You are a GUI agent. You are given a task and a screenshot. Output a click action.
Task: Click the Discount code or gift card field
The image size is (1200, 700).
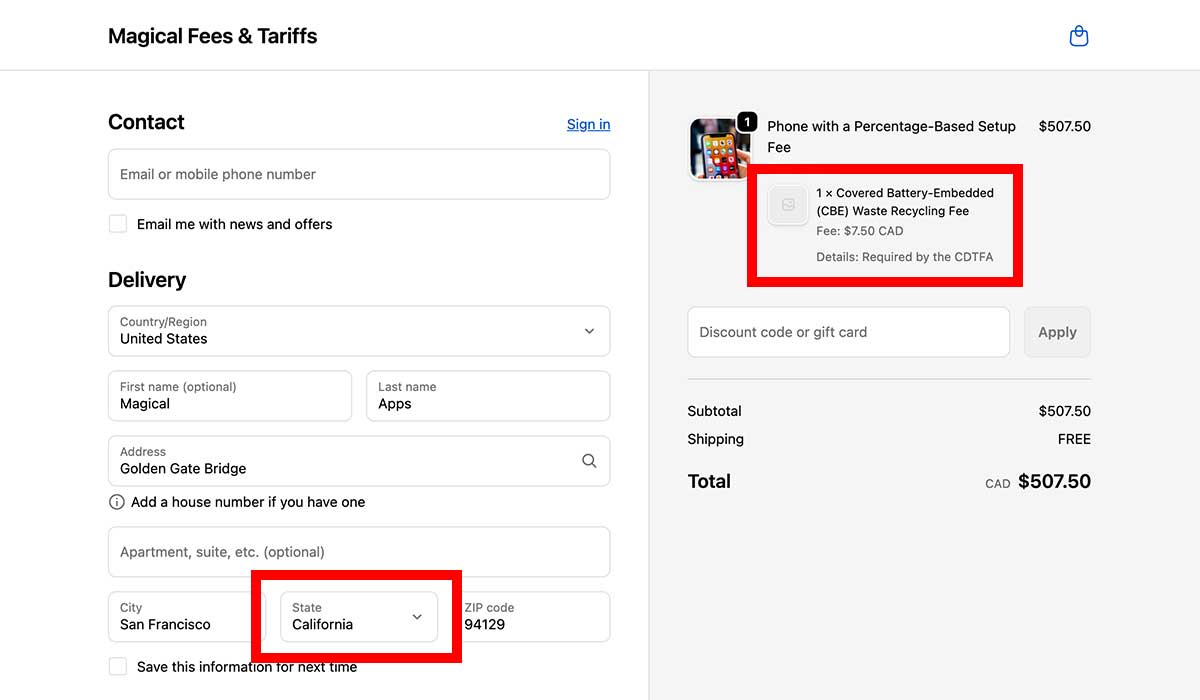(848, 331)
